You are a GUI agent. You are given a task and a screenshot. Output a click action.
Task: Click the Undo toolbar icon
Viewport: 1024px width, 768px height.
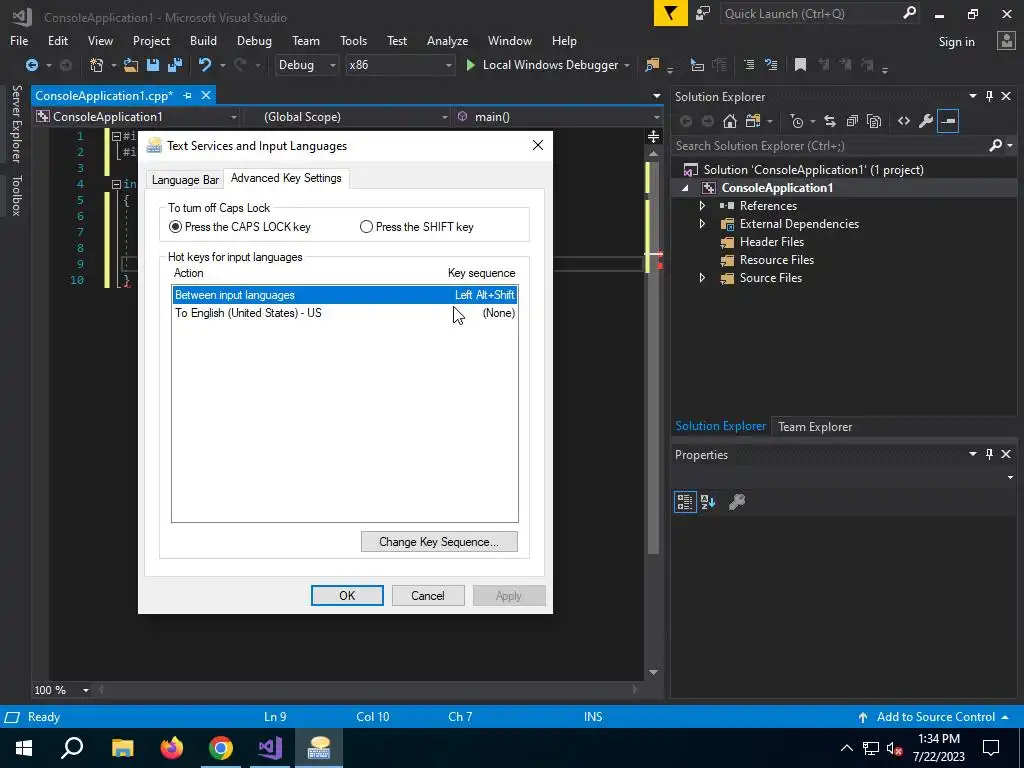[x=205, y=65]
